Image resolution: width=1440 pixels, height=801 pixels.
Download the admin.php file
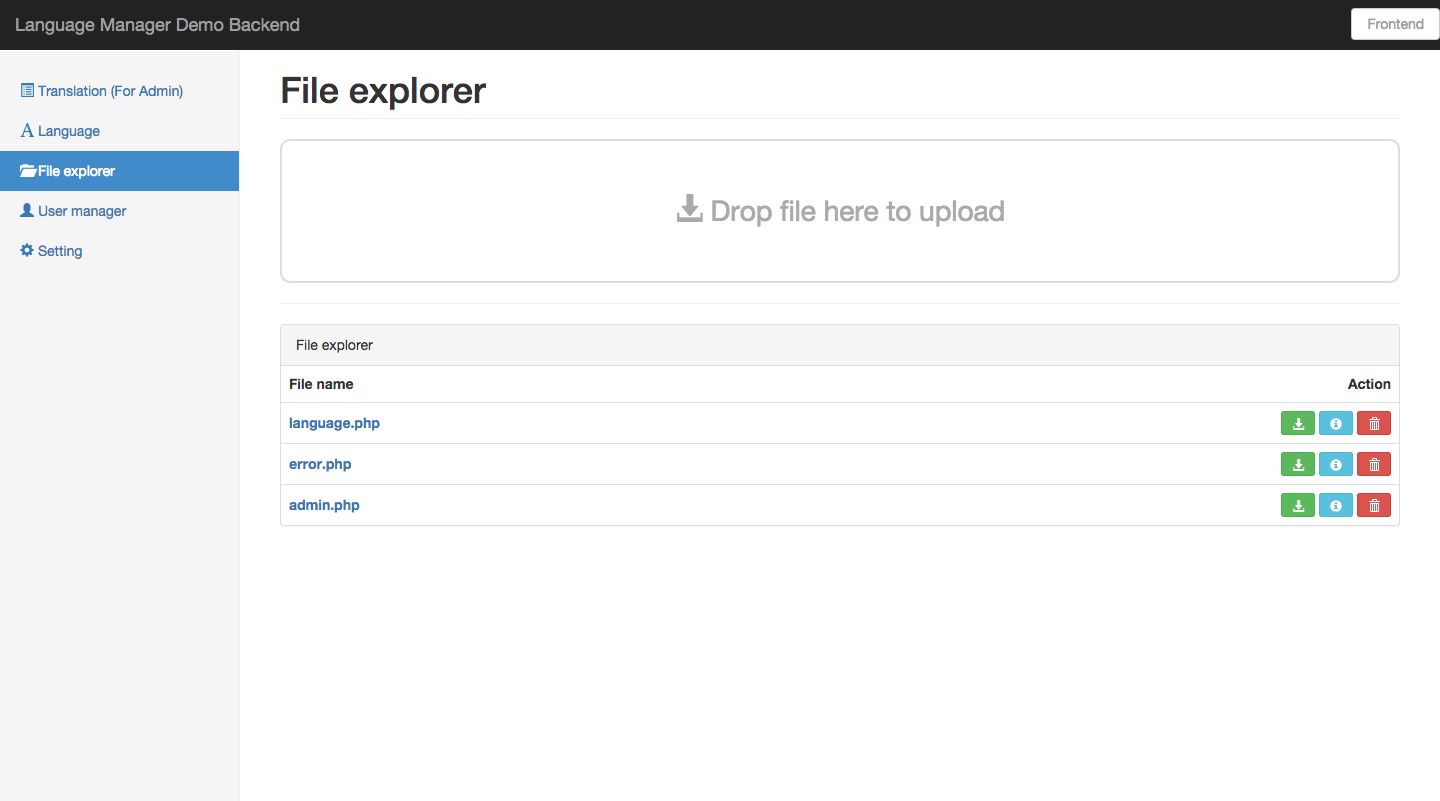tap(1297, 506)
